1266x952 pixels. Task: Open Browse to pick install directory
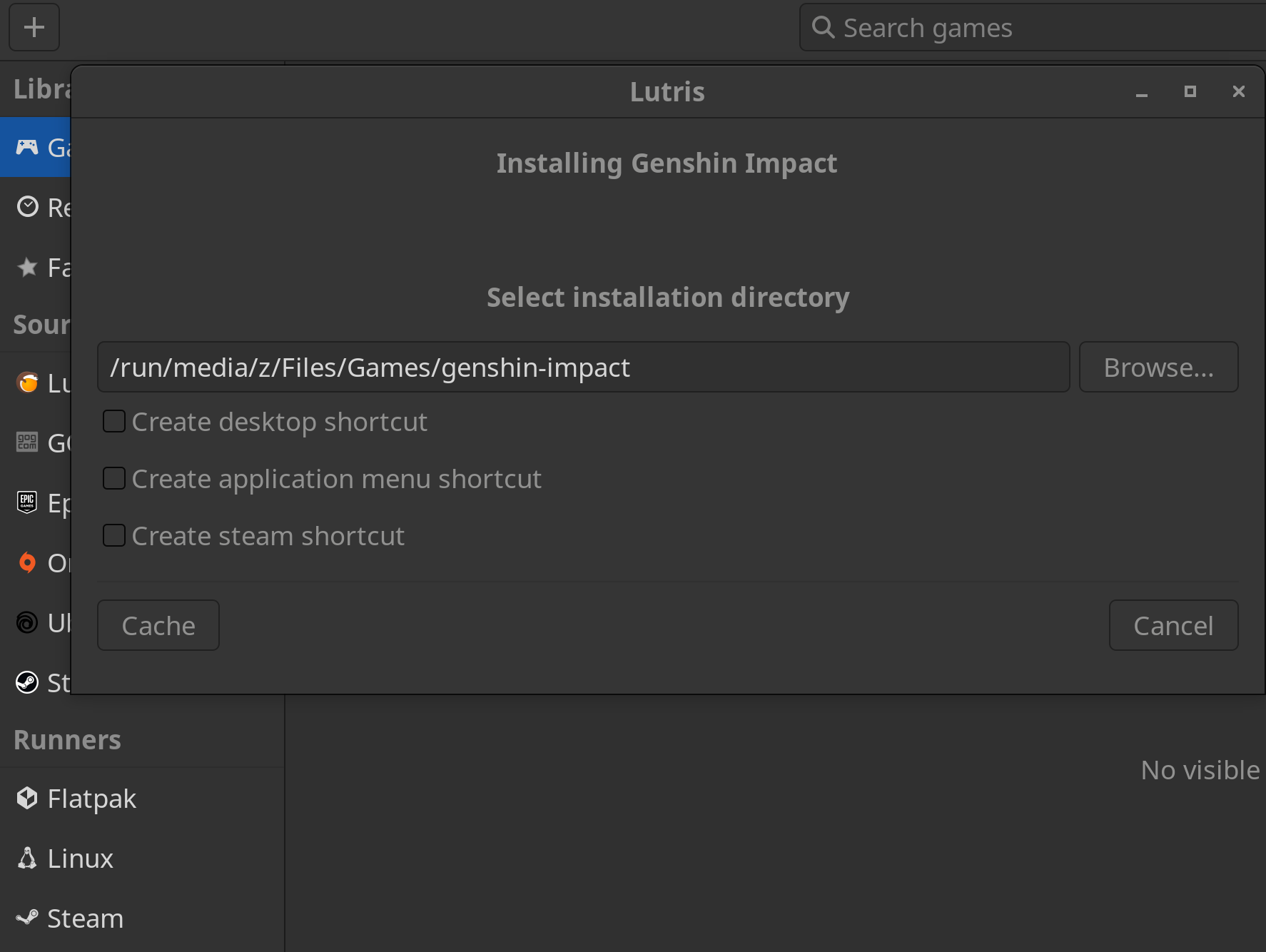tap(1158, 367)
